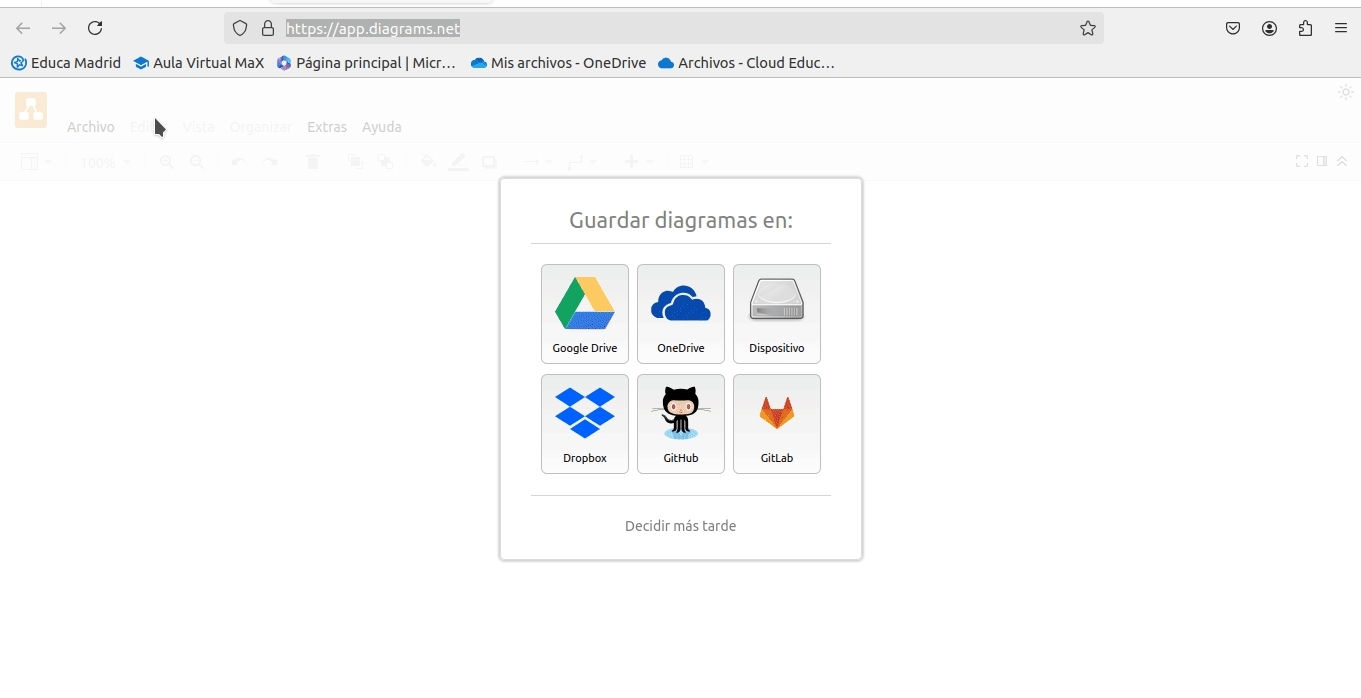1361x698 pixels.
Task: Reload the page in browser
Action: [95, 28]
